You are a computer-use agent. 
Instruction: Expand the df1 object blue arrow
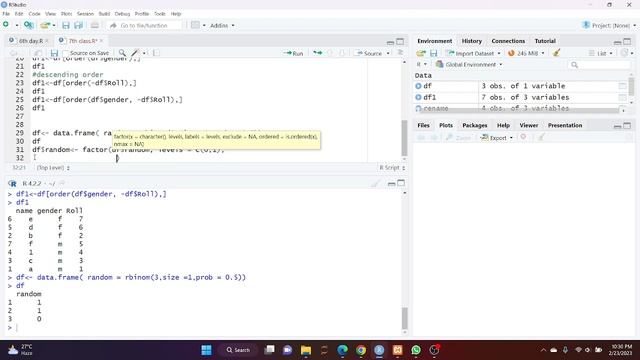point(418,98)
